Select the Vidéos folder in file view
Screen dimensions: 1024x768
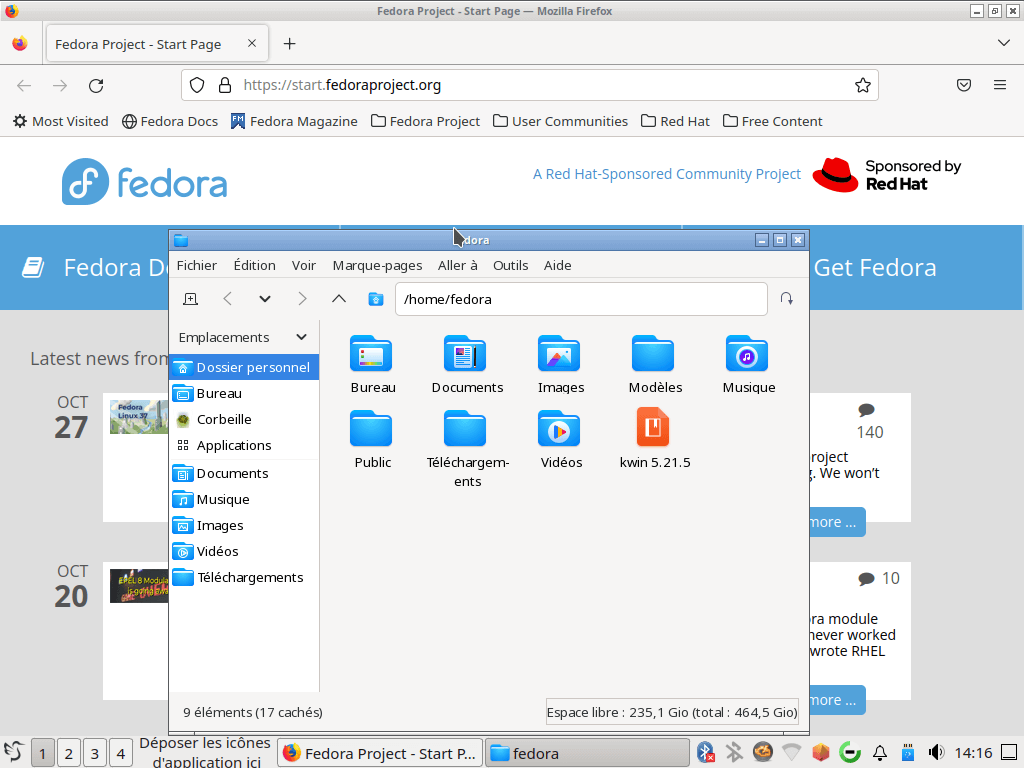[x=560, y=429]
